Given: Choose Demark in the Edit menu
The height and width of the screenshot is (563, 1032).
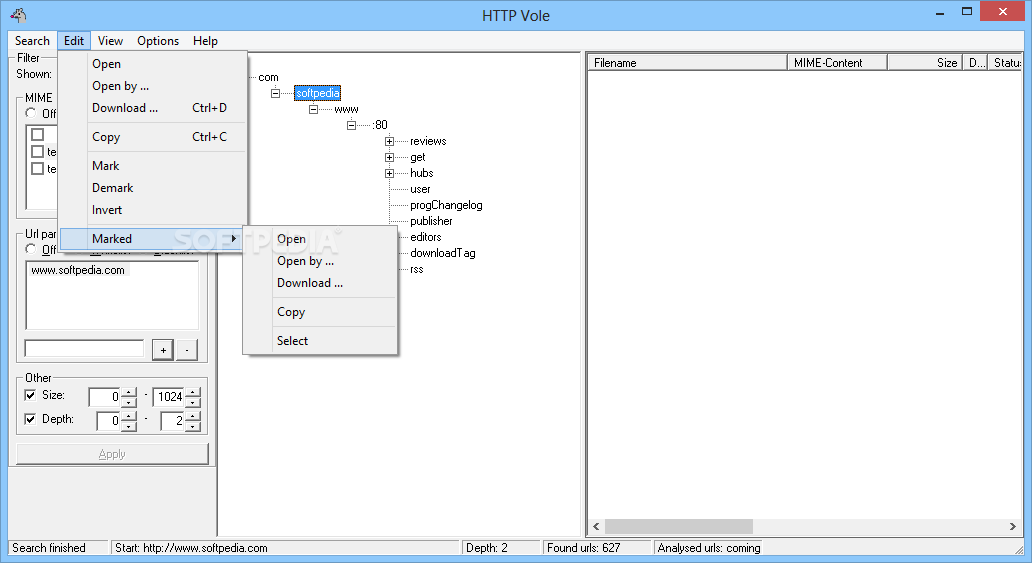Looking at the screenshot, I should (153, 188).
